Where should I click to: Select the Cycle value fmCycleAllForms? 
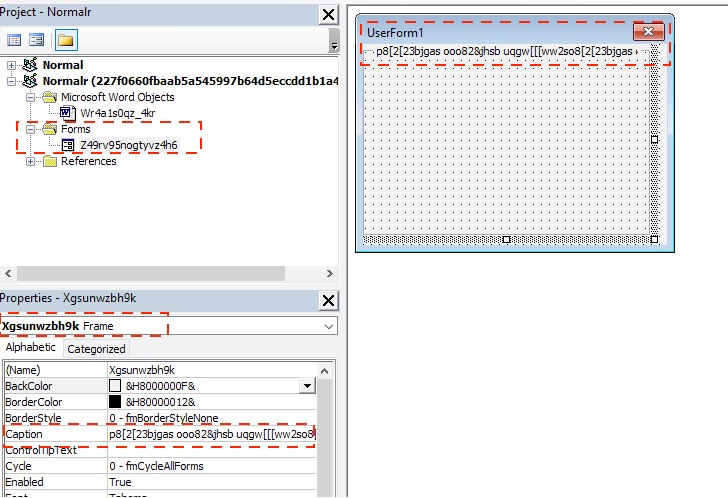156,466
